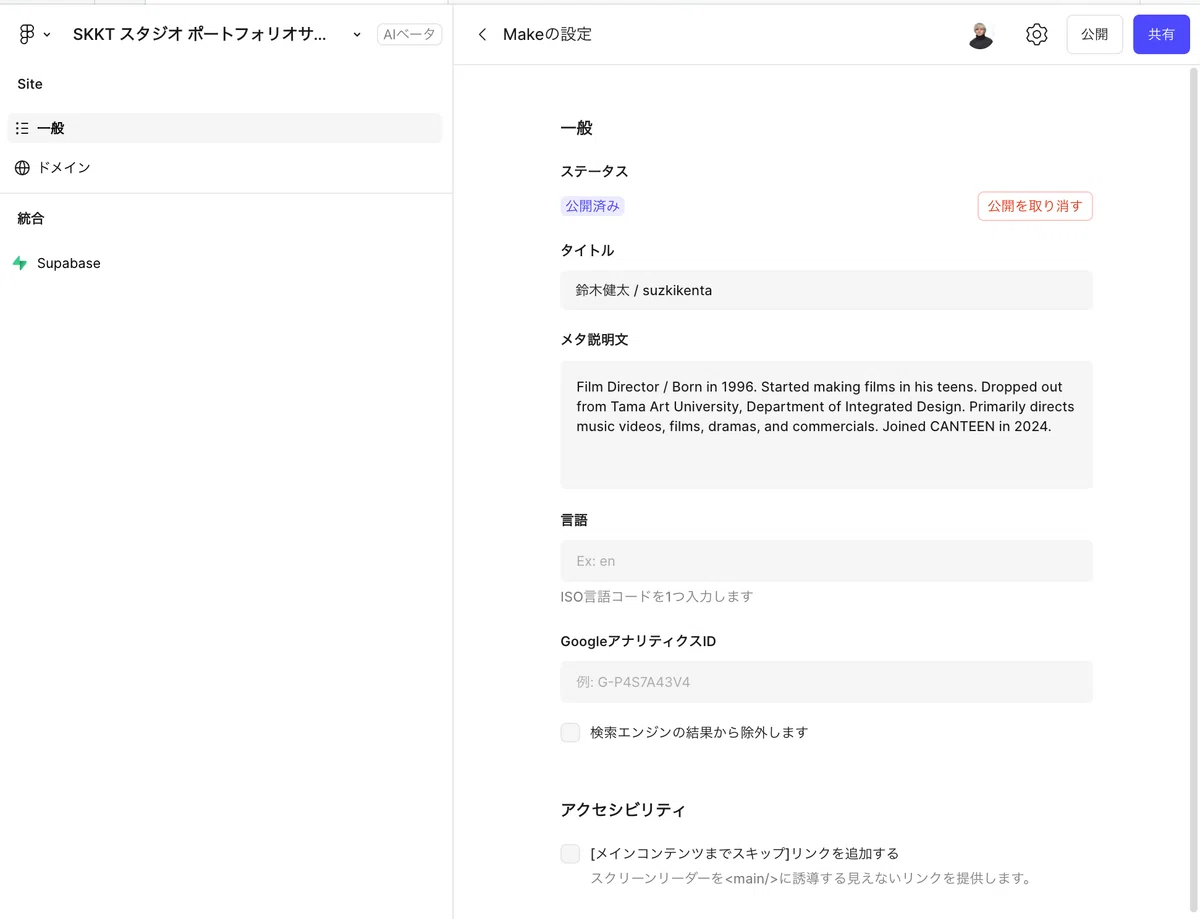1200x919 pixels.
Task: Select the 一般 settings section
Action: (225, 128)
